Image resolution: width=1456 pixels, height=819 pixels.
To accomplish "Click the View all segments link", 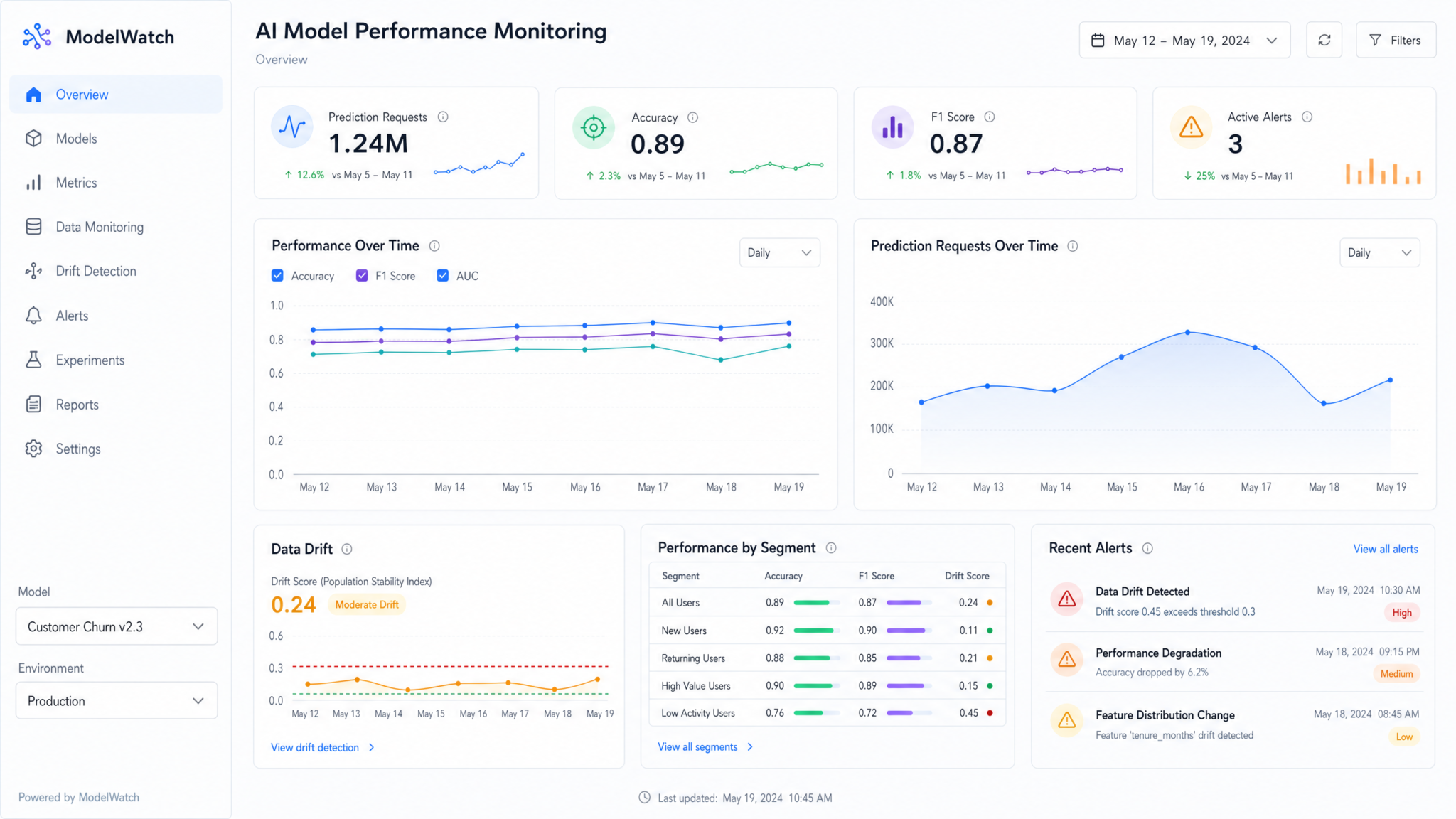I will point(705,746).
